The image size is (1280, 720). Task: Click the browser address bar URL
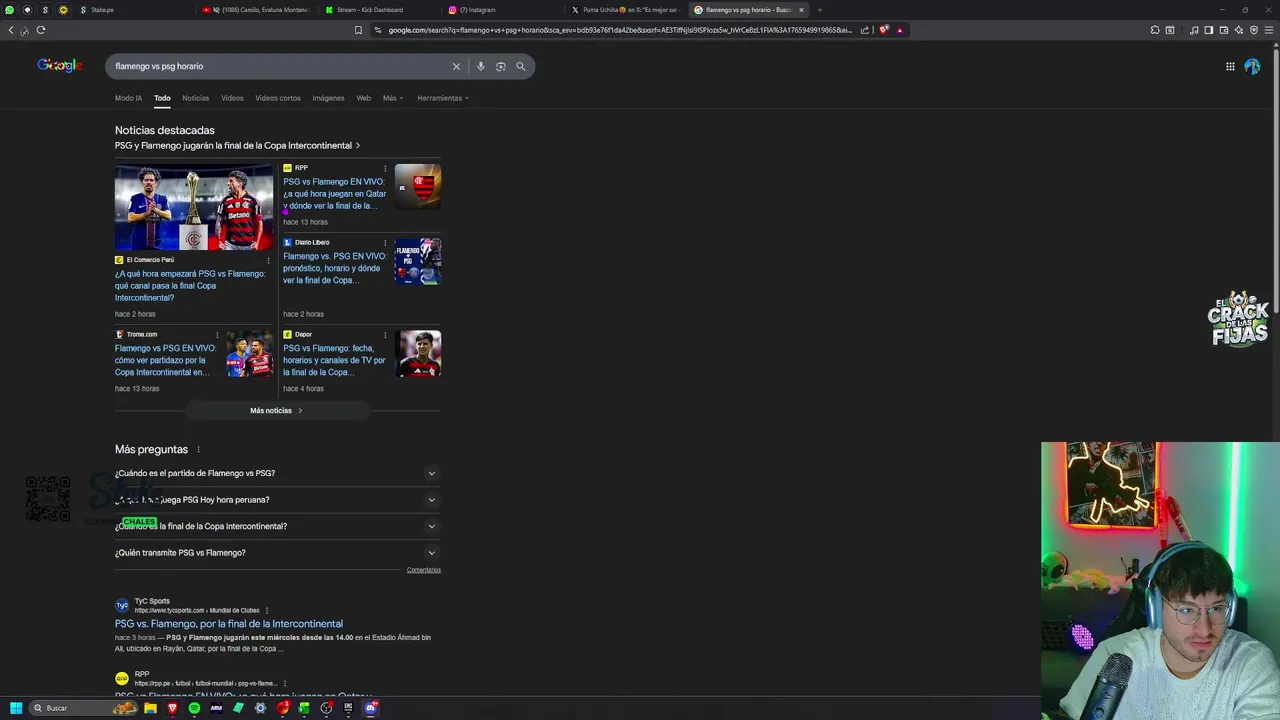pyautogui.click(x=620, y=30)
